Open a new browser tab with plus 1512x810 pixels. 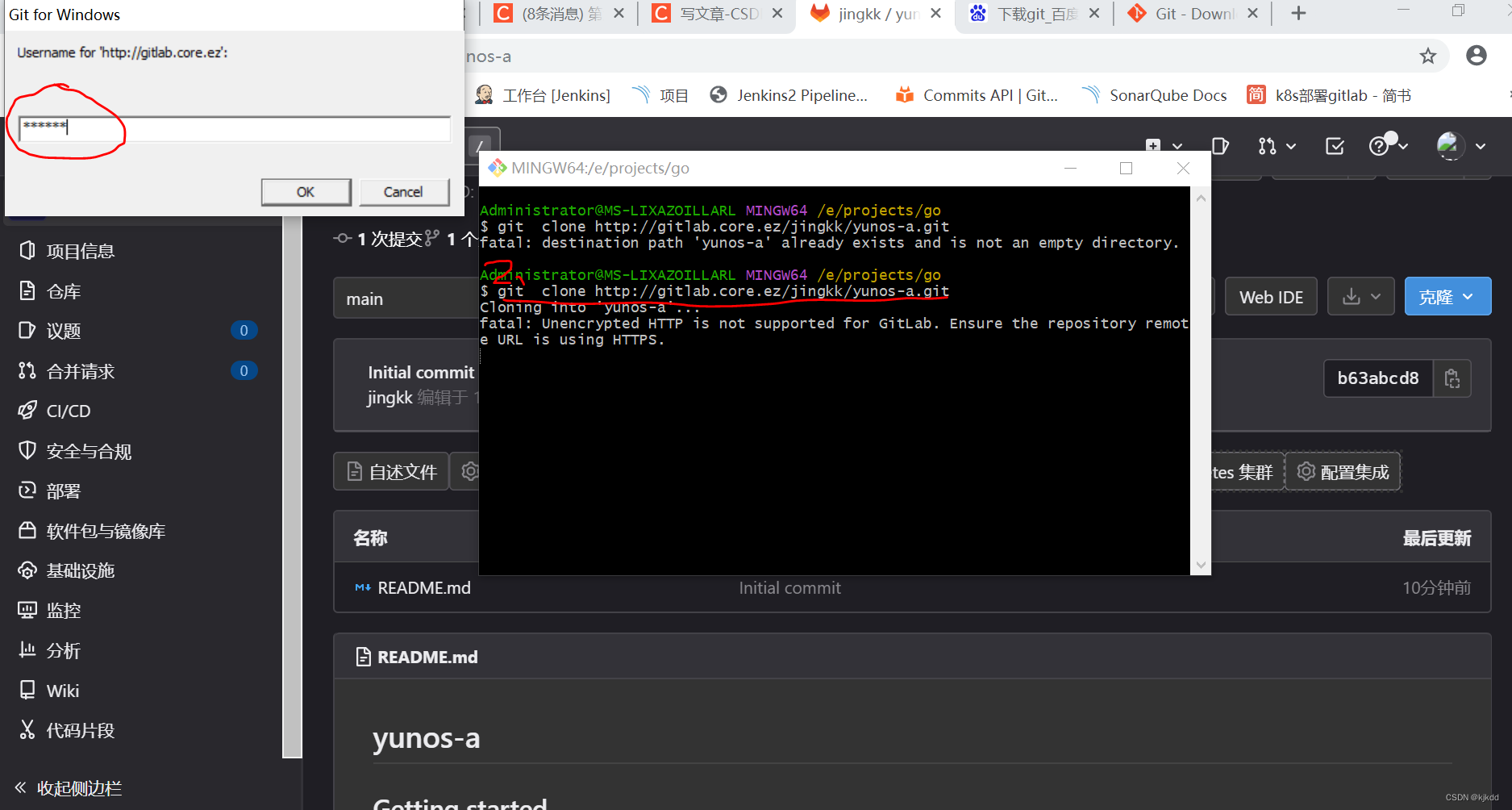pyautogui.click(x=1298, y=13)
